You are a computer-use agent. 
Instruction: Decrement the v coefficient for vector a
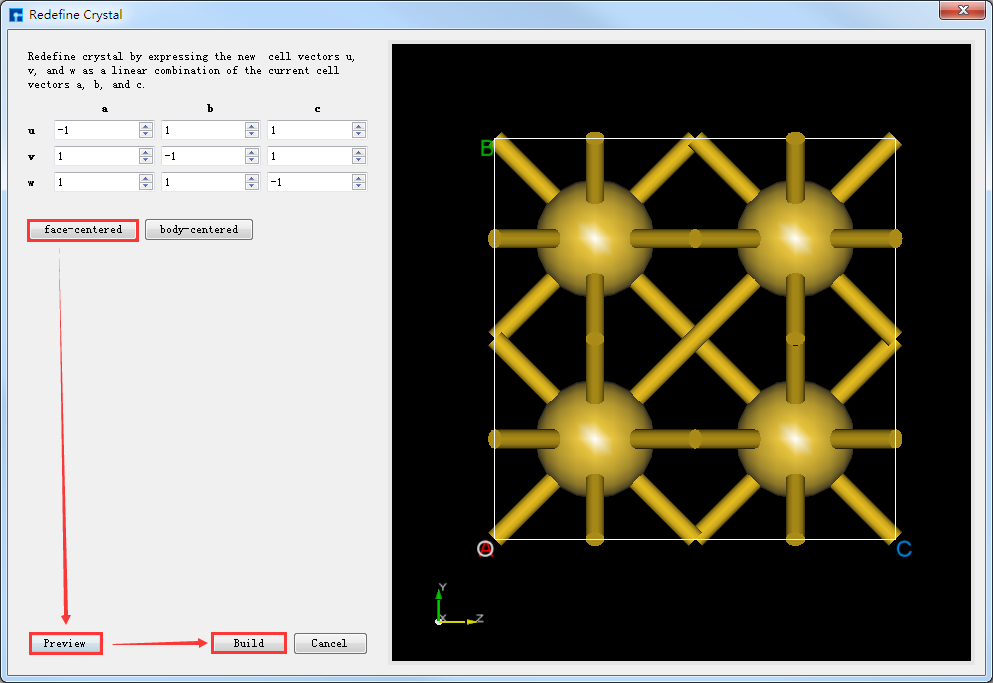coord(145,160)
